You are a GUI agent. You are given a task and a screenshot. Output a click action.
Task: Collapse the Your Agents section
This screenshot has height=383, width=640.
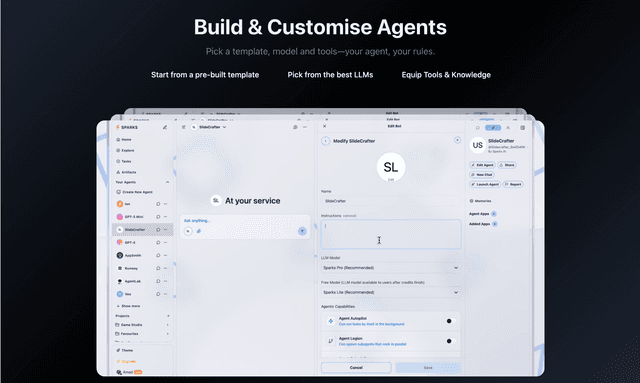pos(167,182)
